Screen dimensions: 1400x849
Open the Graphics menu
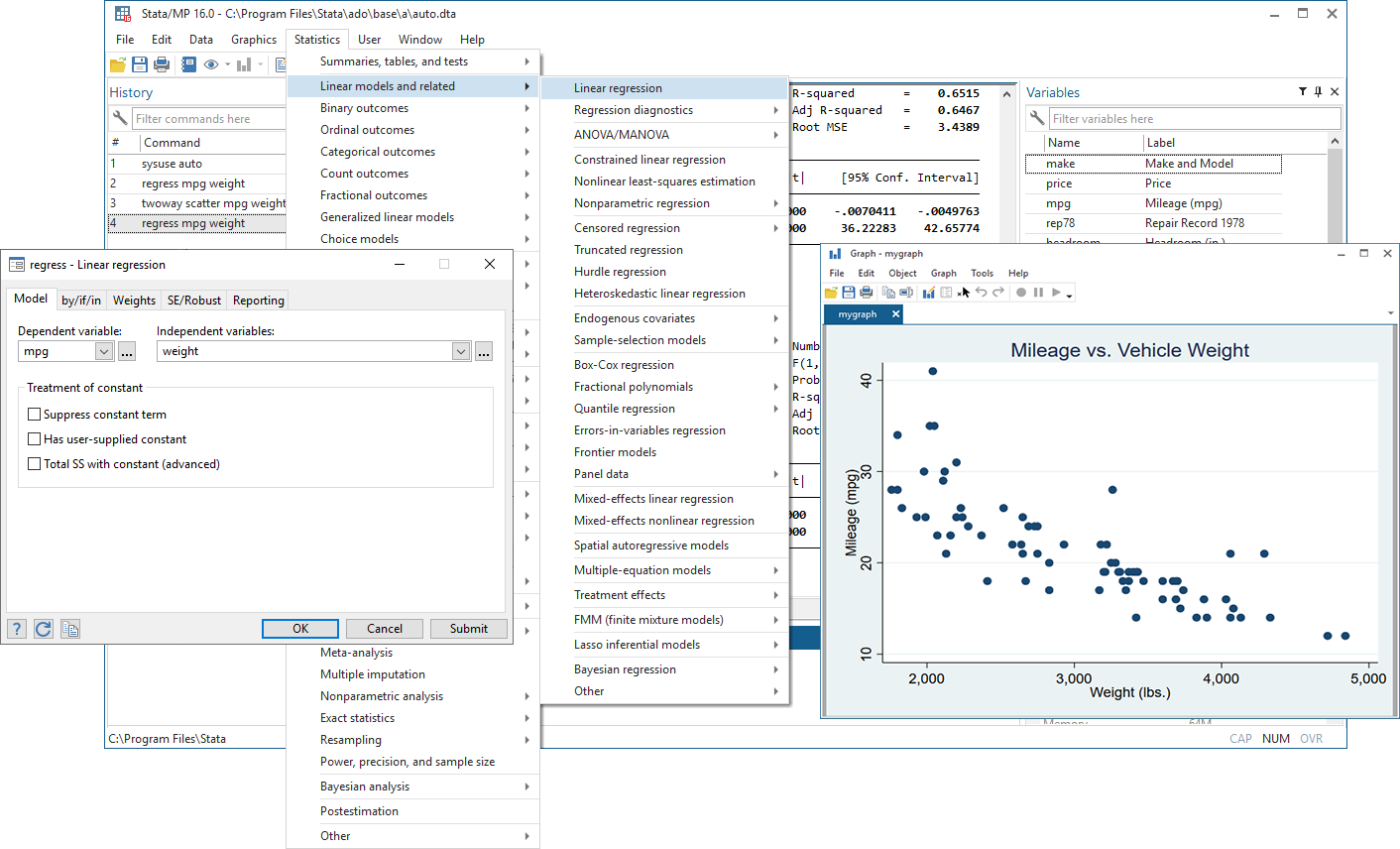[254, 39]
